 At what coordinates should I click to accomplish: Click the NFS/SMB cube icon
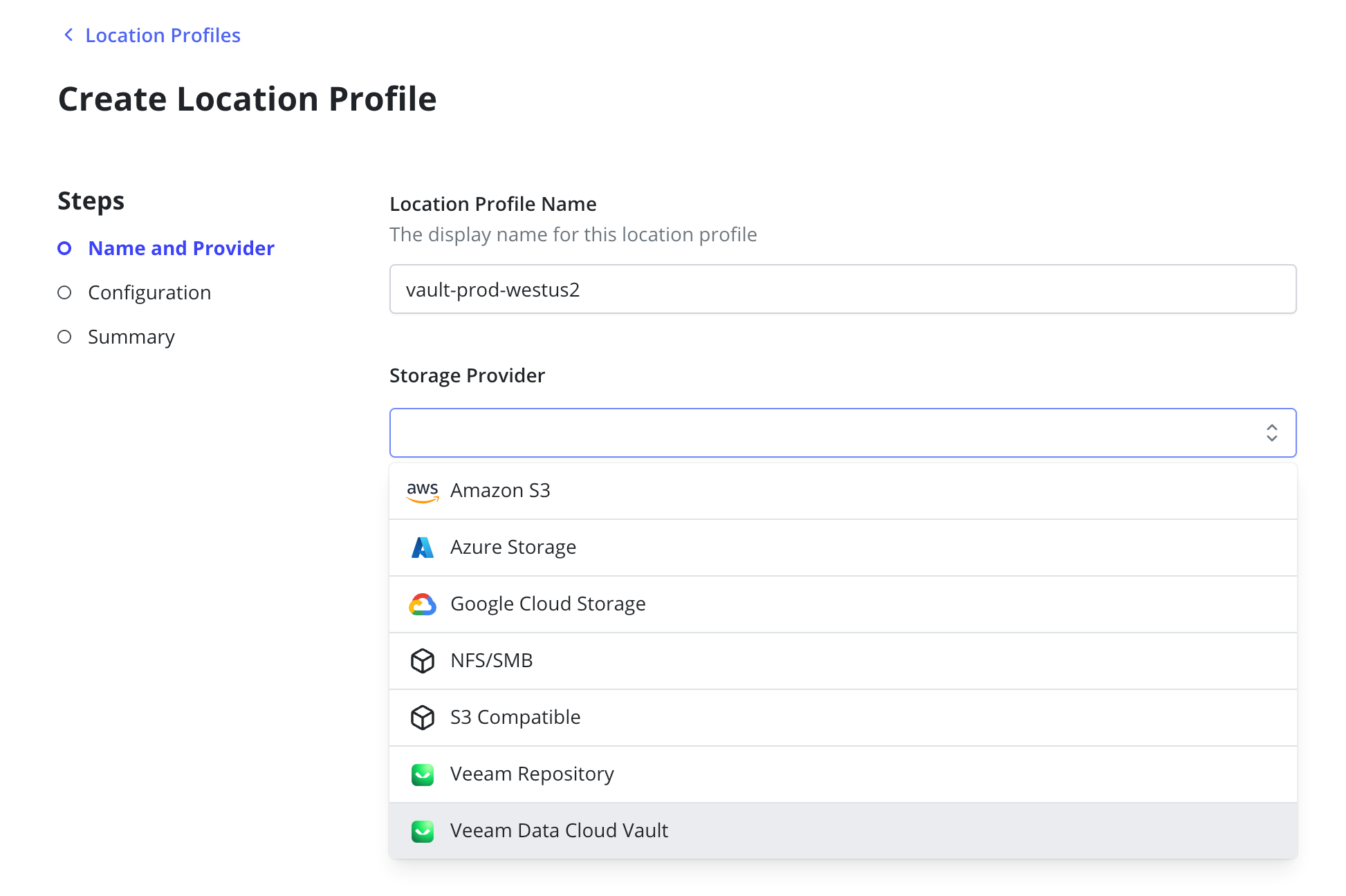point(422,661)
